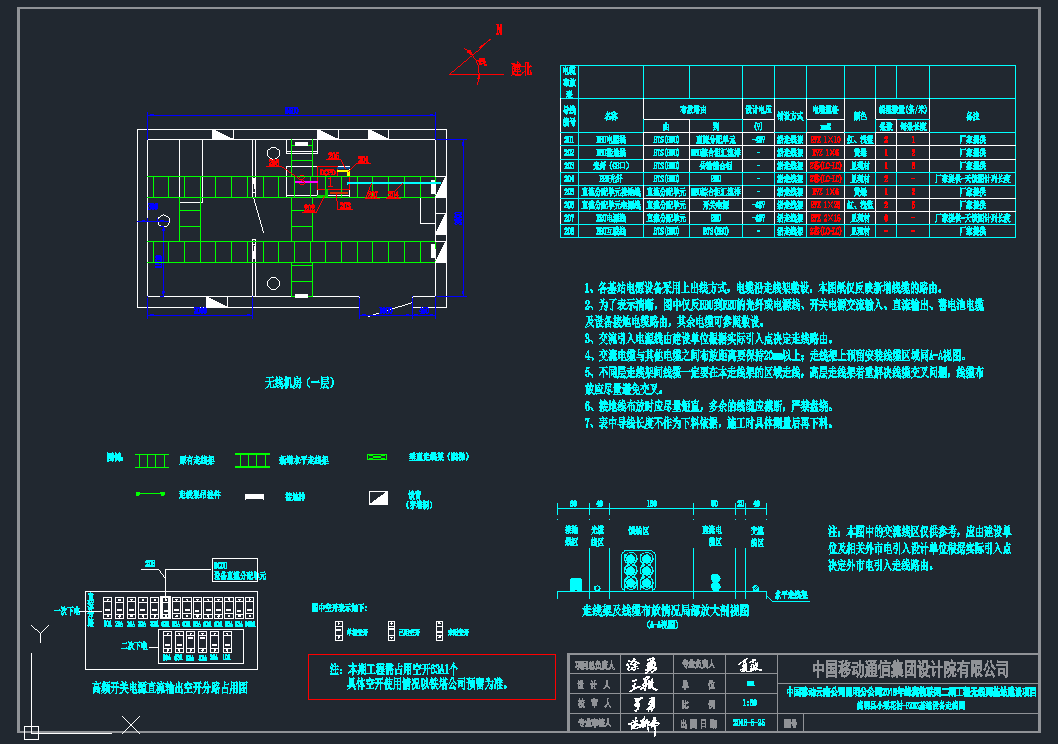The width and height of the screenshot is (1058, 744).
Task: Select the red-bordered note box
Action: tap(431, 676)
